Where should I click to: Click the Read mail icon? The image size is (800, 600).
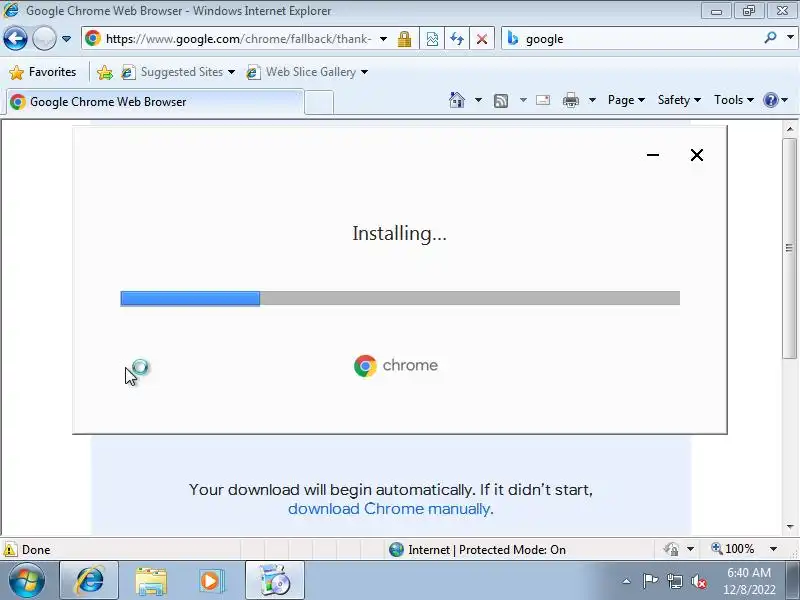tap(543, 100)
